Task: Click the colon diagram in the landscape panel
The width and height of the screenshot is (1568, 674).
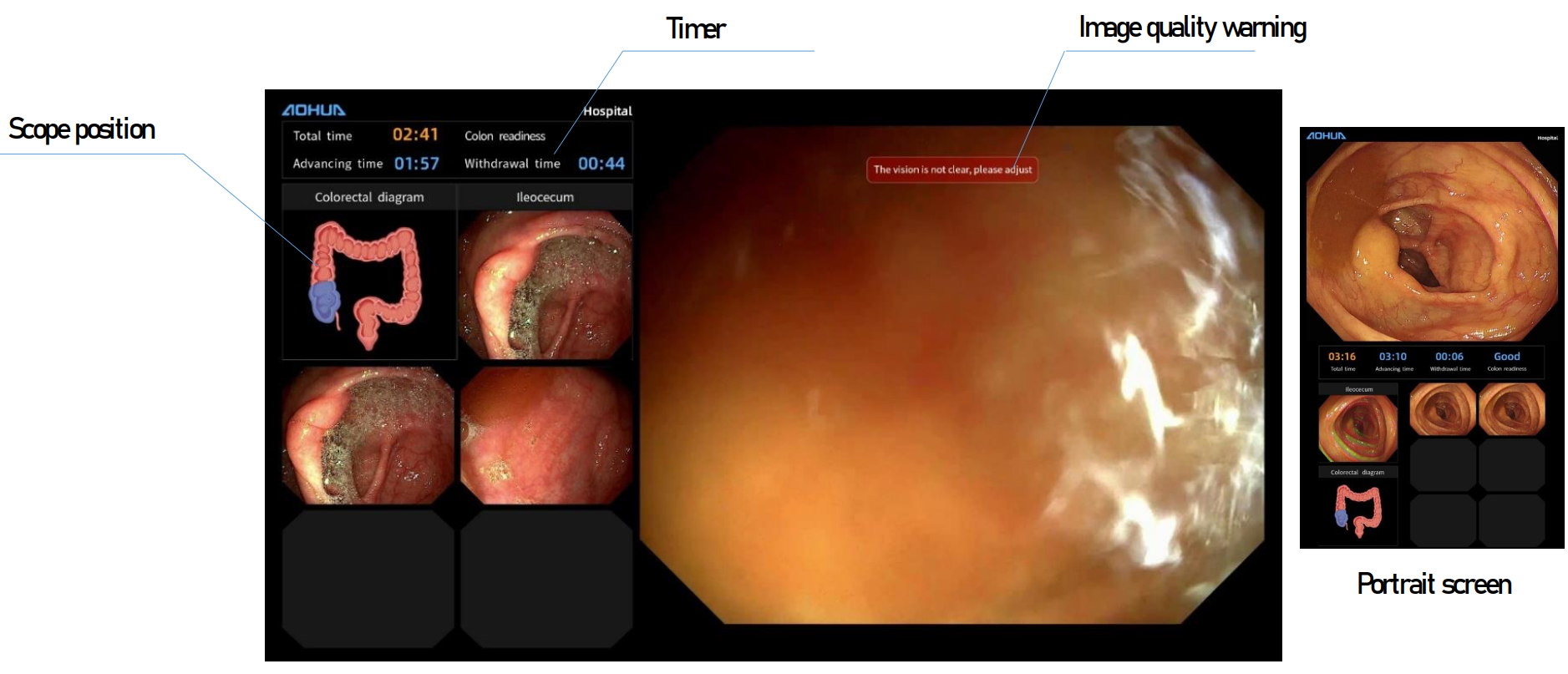Action: (368, 284)
